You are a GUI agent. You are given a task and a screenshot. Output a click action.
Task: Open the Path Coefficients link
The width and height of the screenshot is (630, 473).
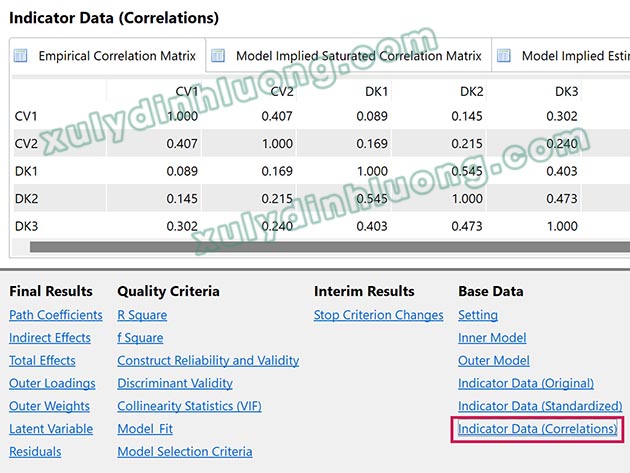point(56,315)
